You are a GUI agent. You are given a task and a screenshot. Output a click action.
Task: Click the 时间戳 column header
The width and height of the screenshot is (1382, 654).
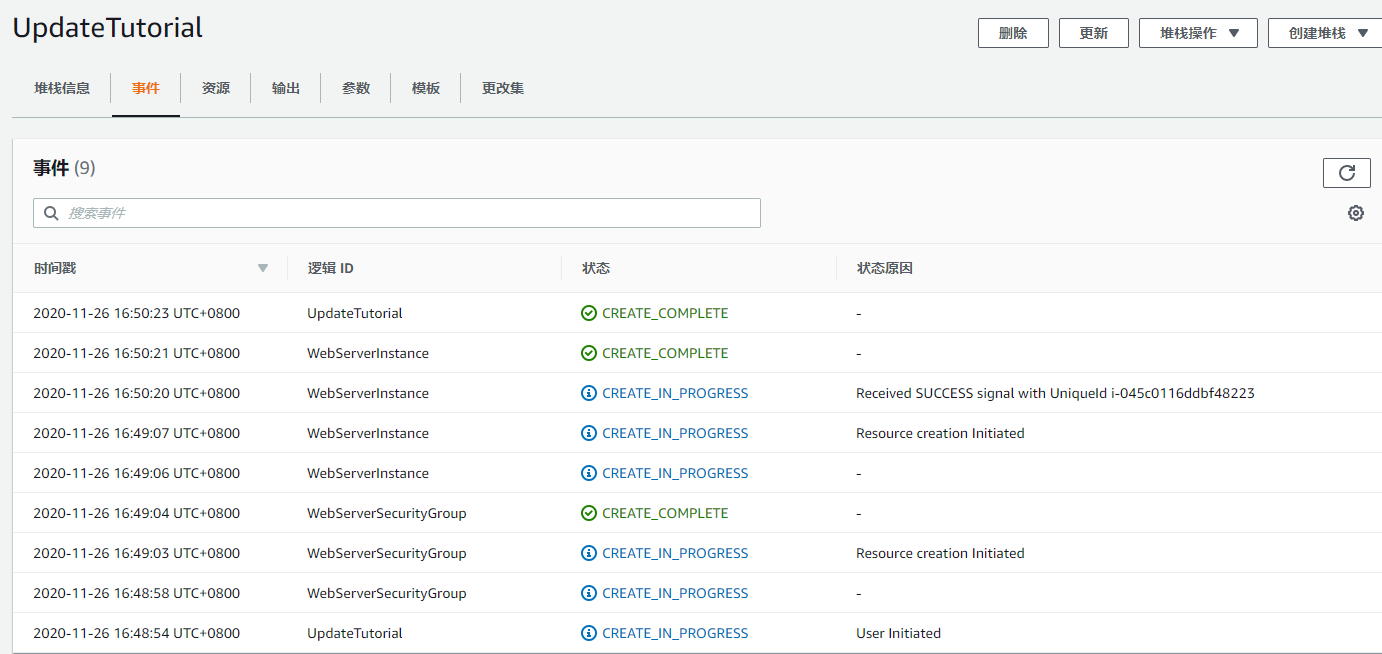[55, 268]
